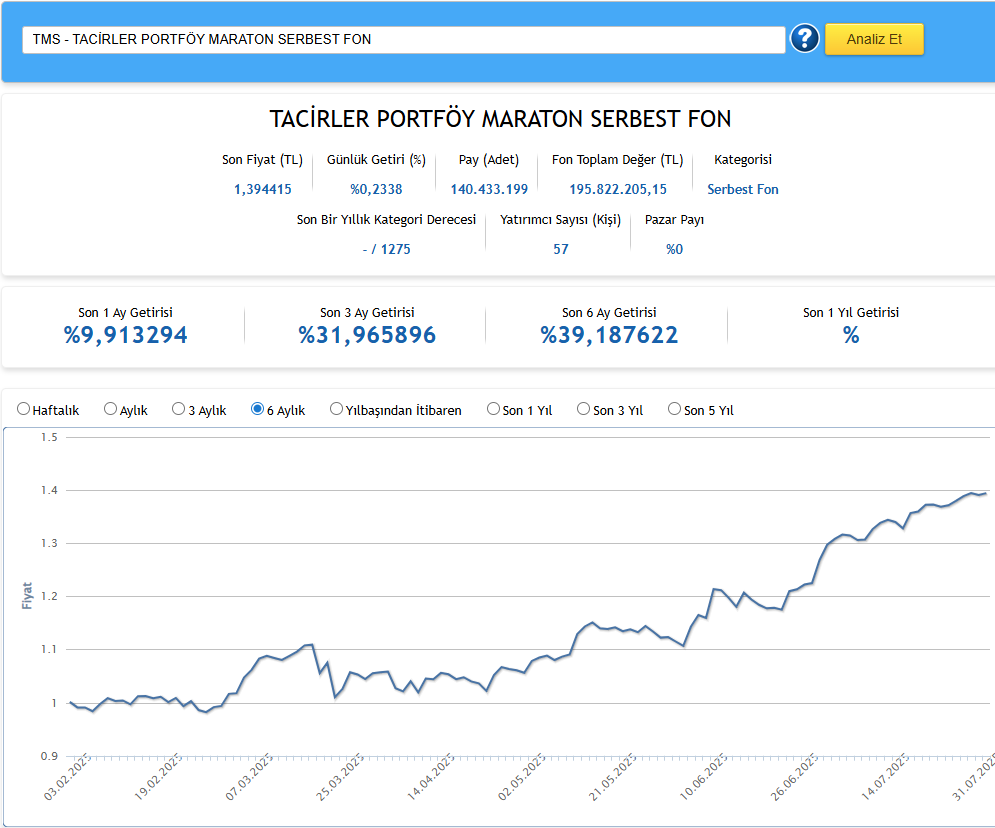The height and width of the screenshot is (828, 995).
Task: Click the fund total value 195.822.205,15
Action: click(x=618, y=189)
